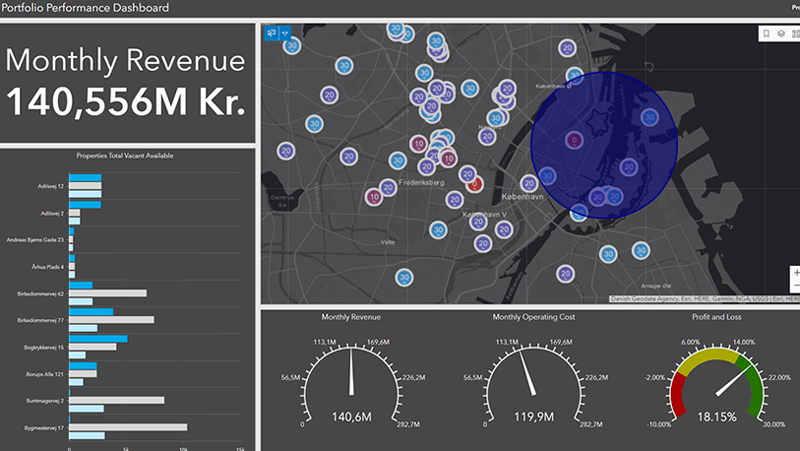800x451 pixels.
Task: Click the Adilsvej 12 label in chart
Action: coord(48,186)
